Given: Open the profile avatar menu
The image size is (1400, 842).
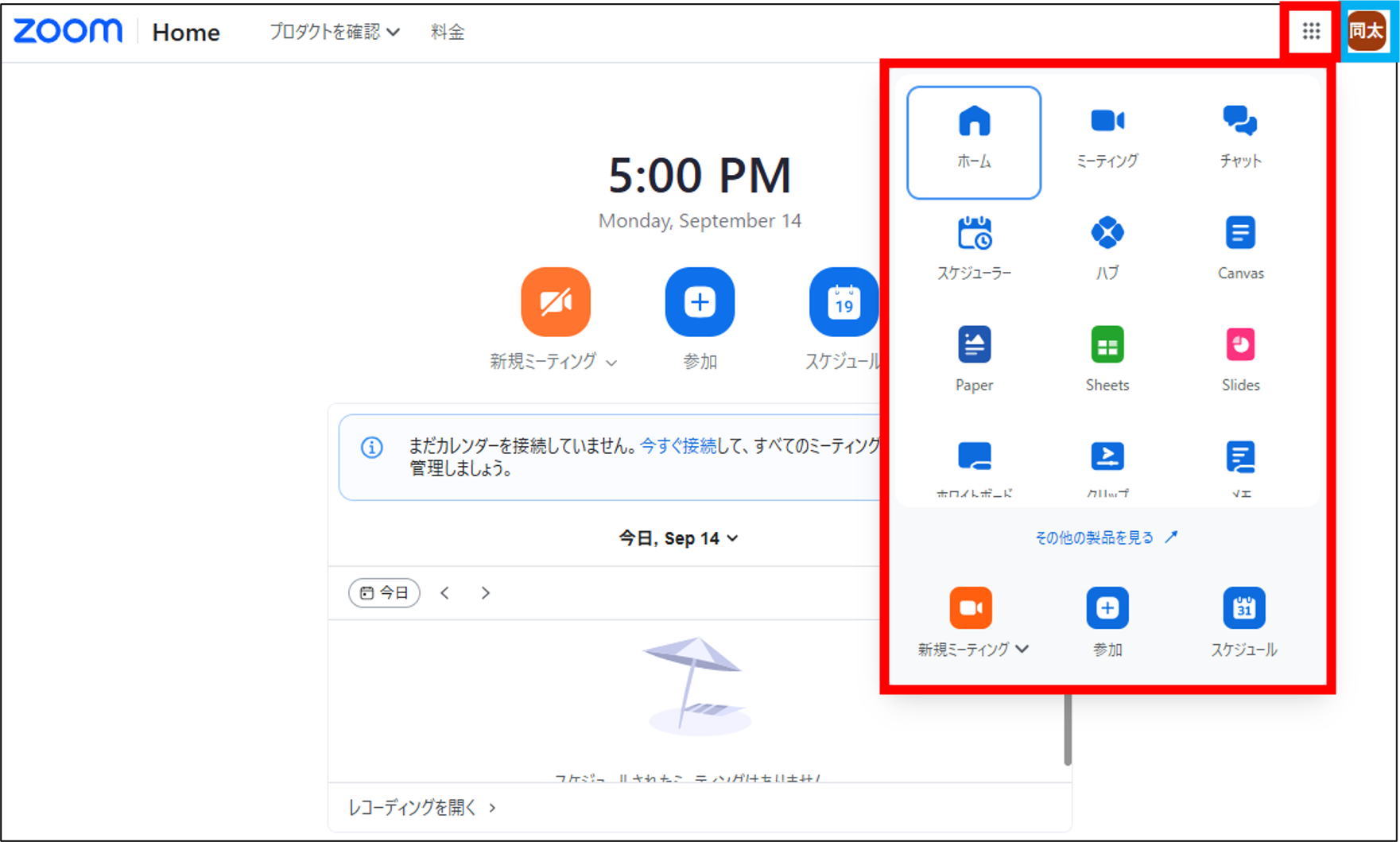Looking at the screenshot, I should click(x=1367, y=32).
